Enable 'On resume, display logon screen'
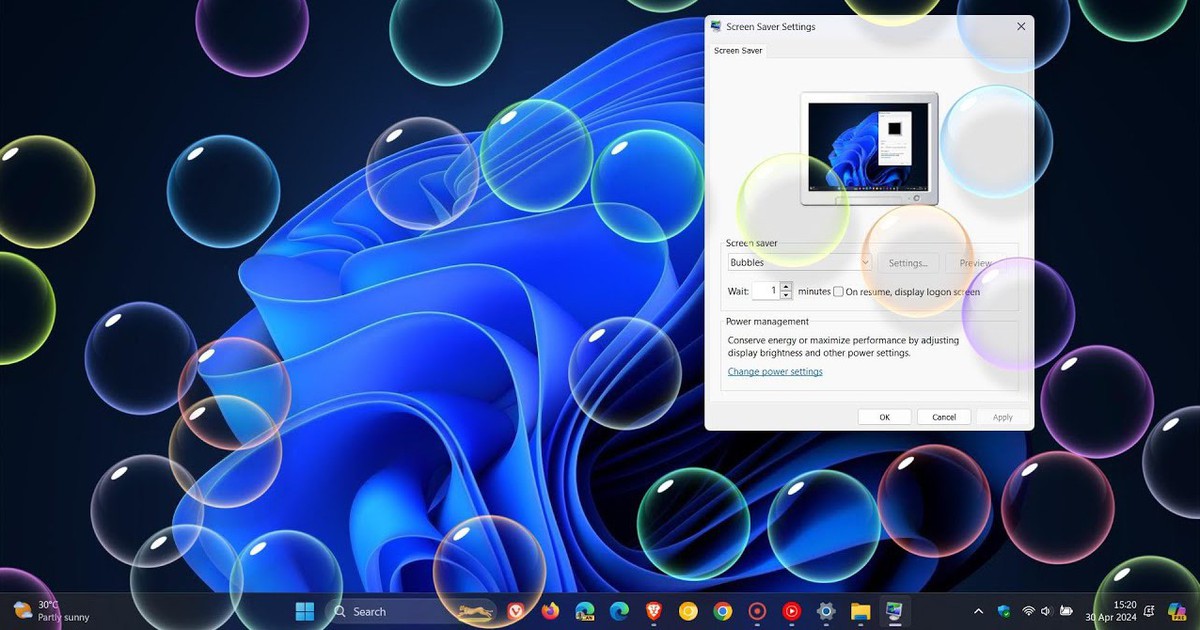This screenshot has height=630, width=1200. pos(837,291)
